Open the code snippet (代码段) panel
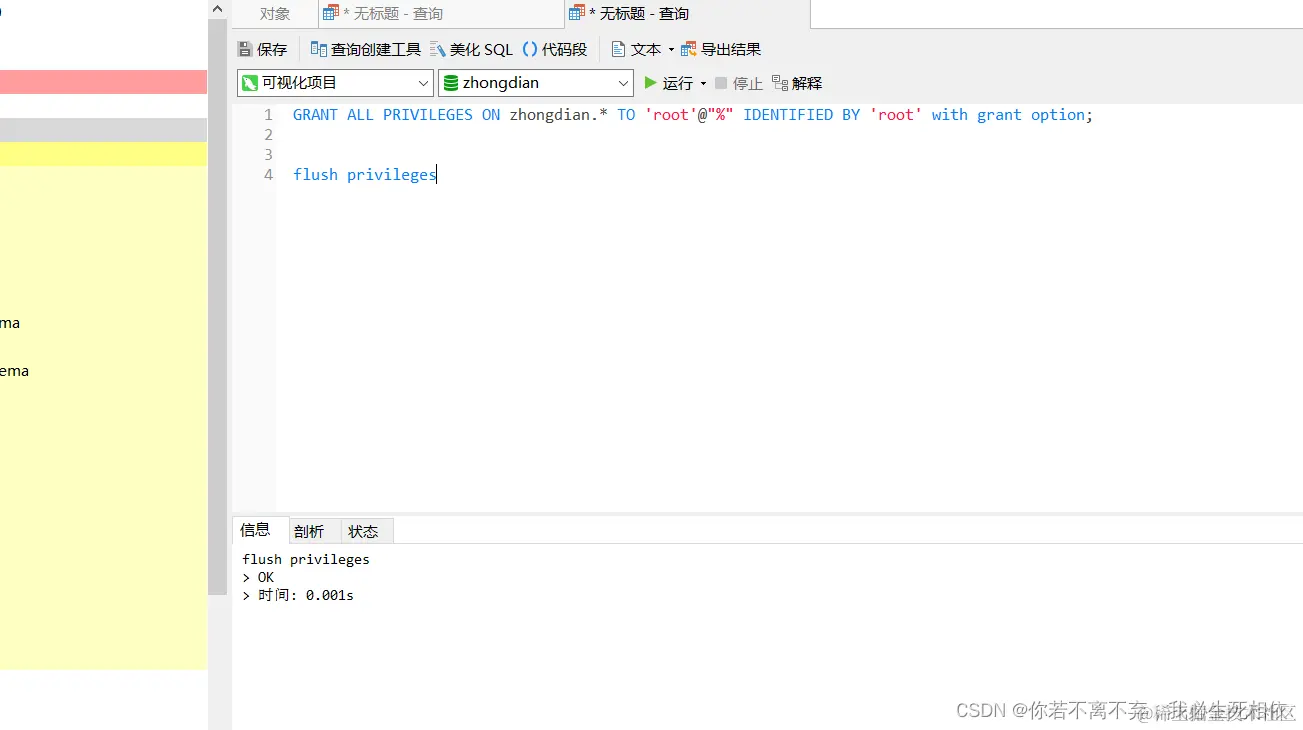The image size is (1303, 730). point(555,49)
